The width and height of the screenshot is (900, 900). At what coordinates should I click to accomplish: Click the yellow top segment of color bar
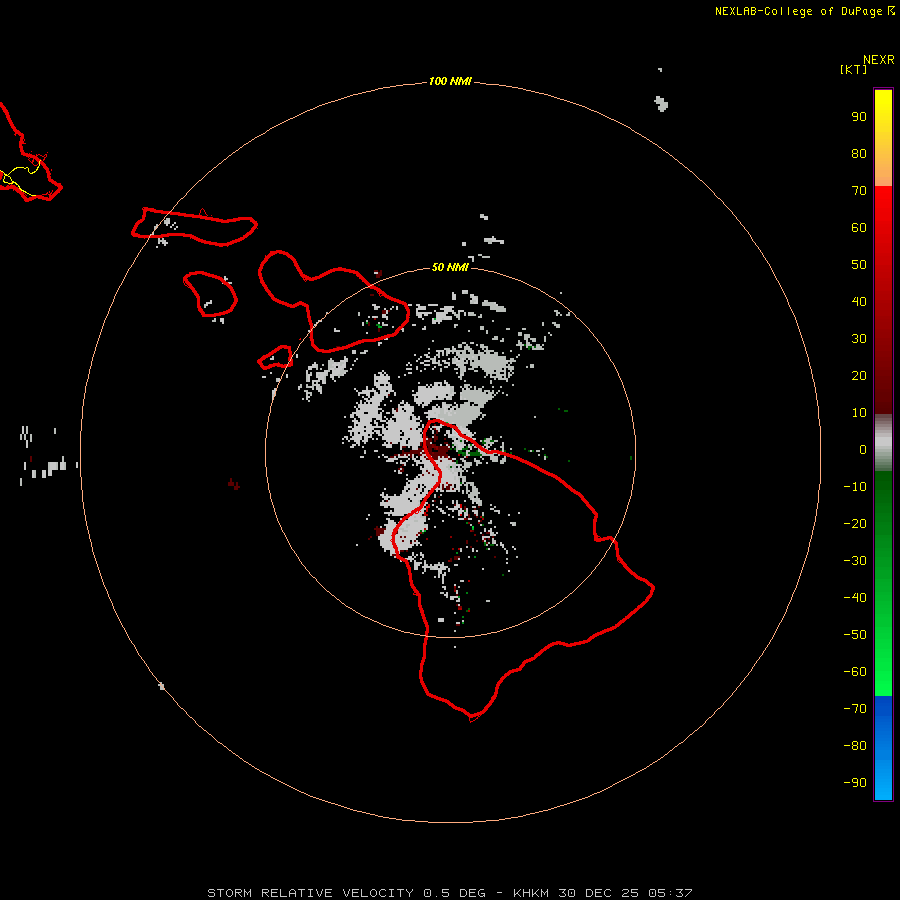[x=883, y=138]
